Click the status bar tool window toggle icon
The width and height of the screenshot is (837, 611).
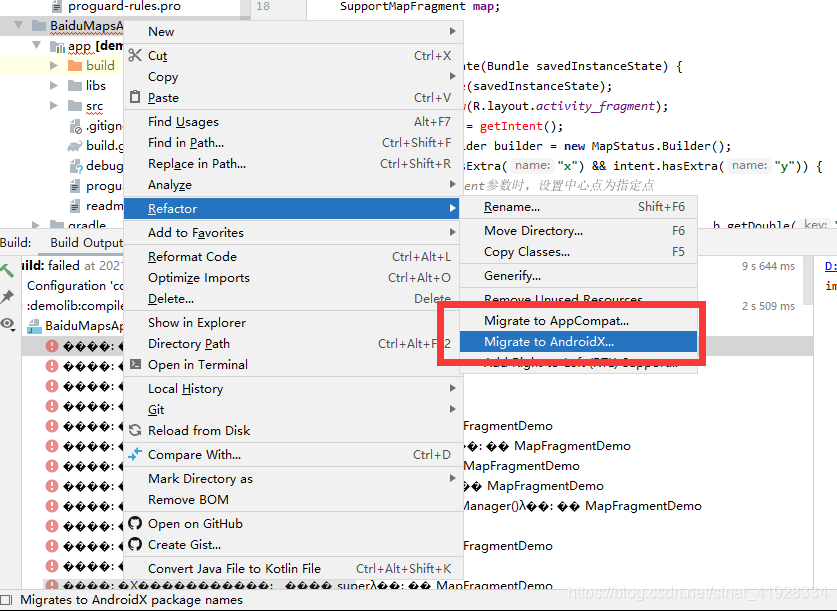pyautogui.click(x=6, y=600)
